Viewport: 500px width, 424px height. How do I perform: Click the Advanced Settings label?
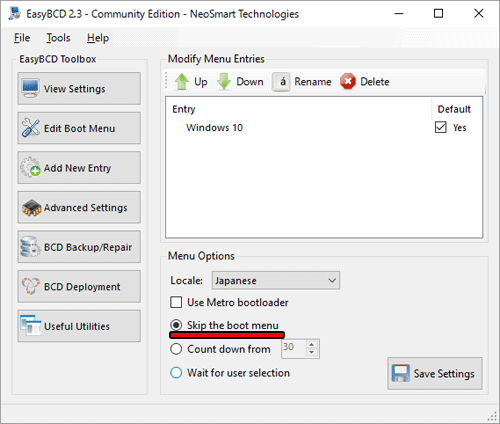pos(86,208)
